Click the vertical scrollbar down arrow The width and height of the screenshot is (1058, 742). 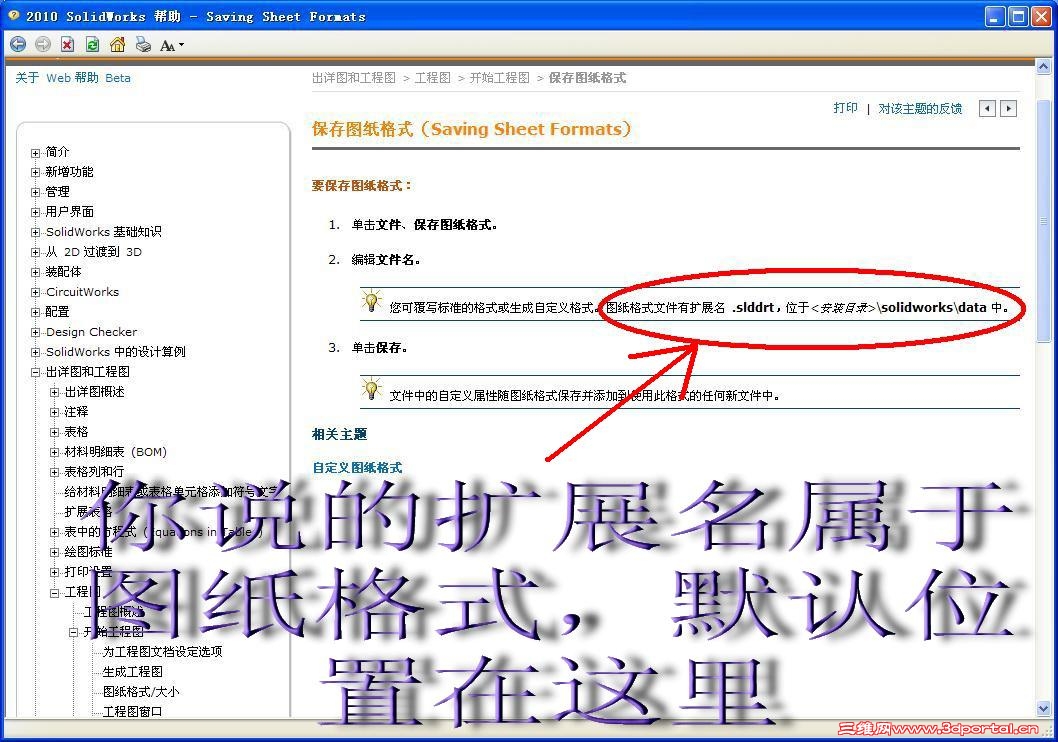(x=1044, y=708)
